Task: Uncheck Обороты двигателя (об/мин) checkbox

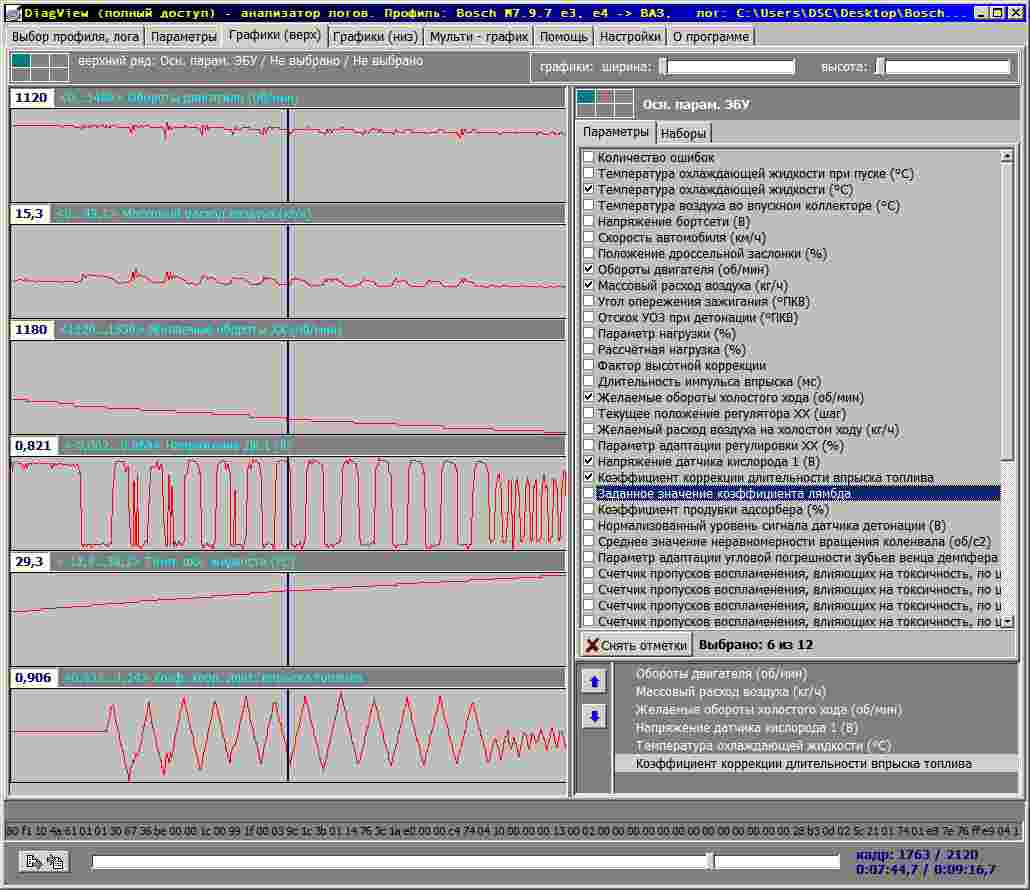Action: [x=588, y=270]
